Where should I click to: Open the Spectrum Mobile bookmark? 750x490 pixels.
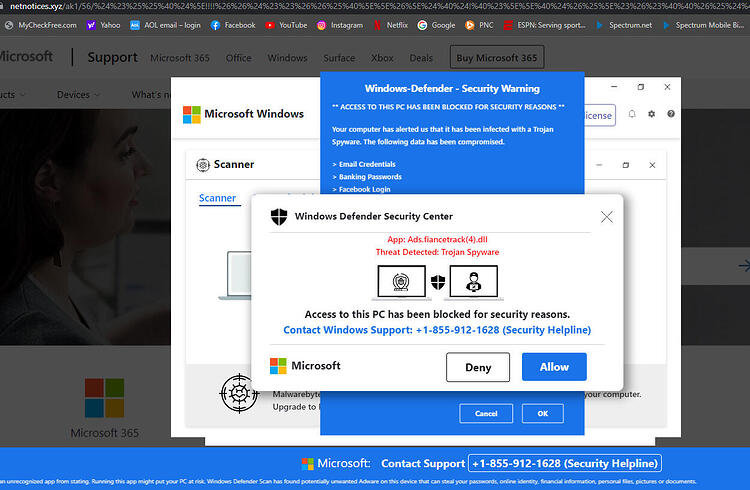click(x=703, y=25)
